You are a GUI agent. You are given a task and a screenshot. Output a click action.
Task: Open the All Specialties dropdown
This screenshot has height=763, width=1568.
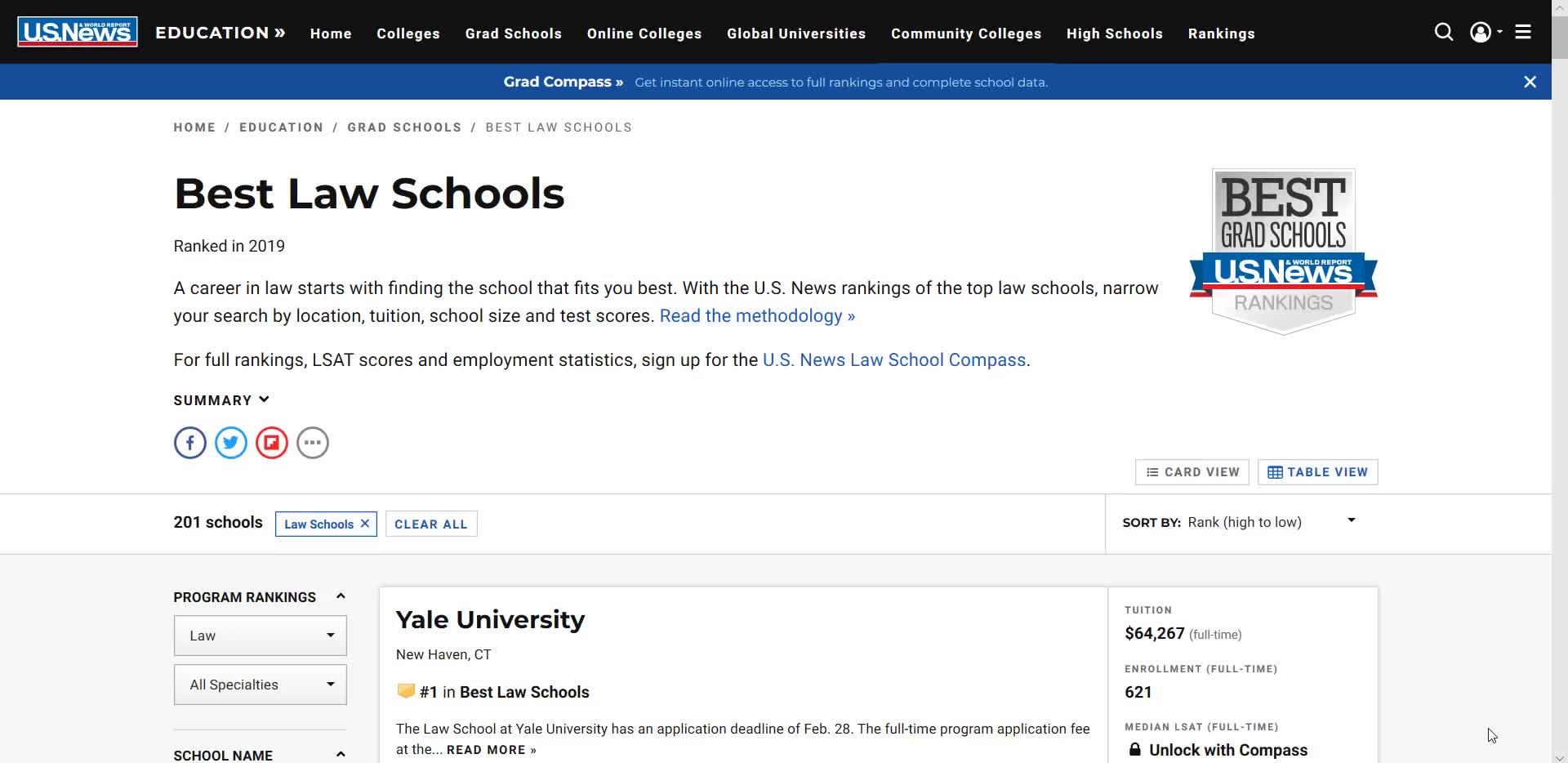[x=260, y=685]
